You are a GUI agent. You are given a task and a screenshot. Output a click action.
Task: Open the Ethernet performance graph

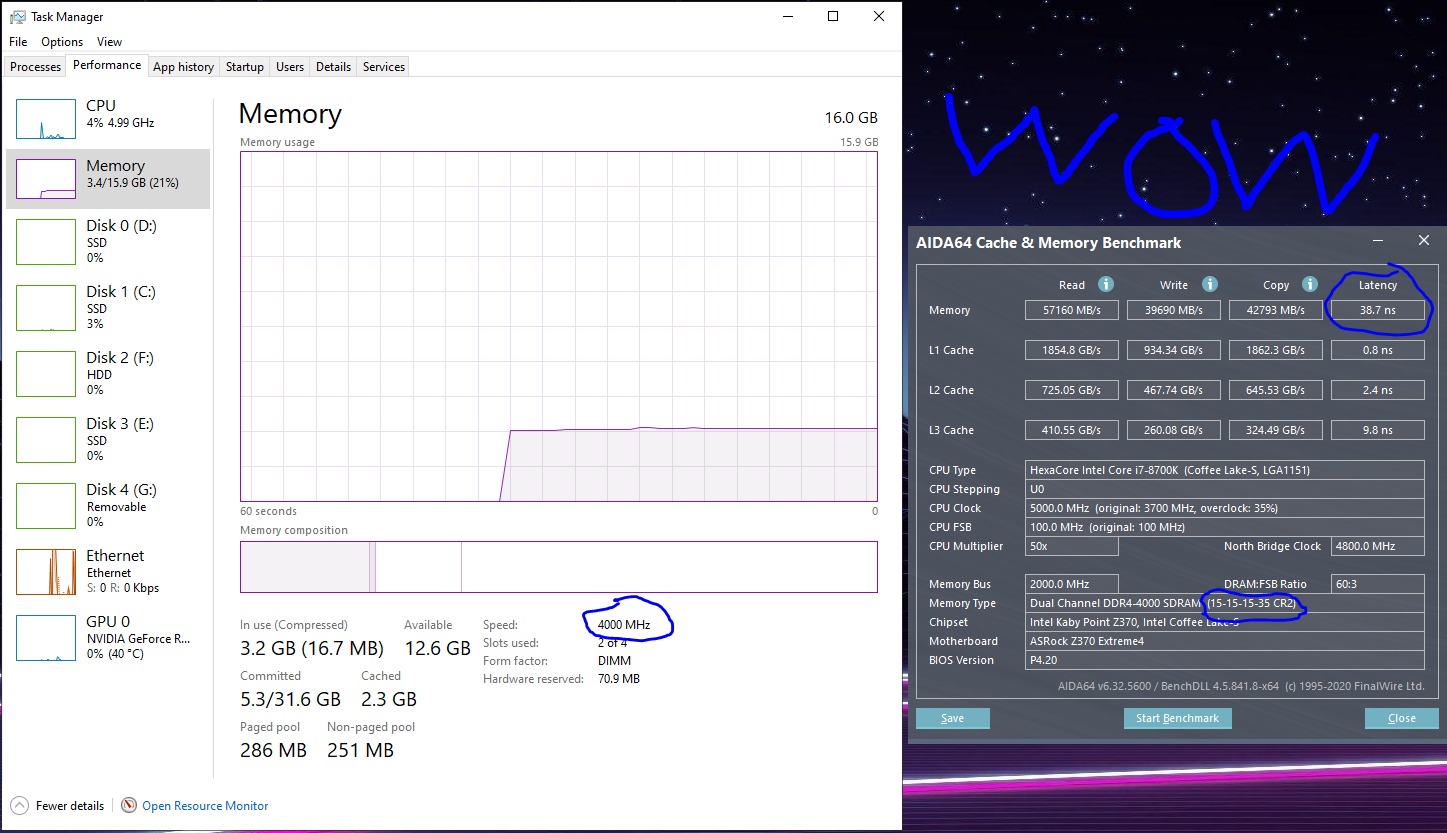[x=46, y=571]
